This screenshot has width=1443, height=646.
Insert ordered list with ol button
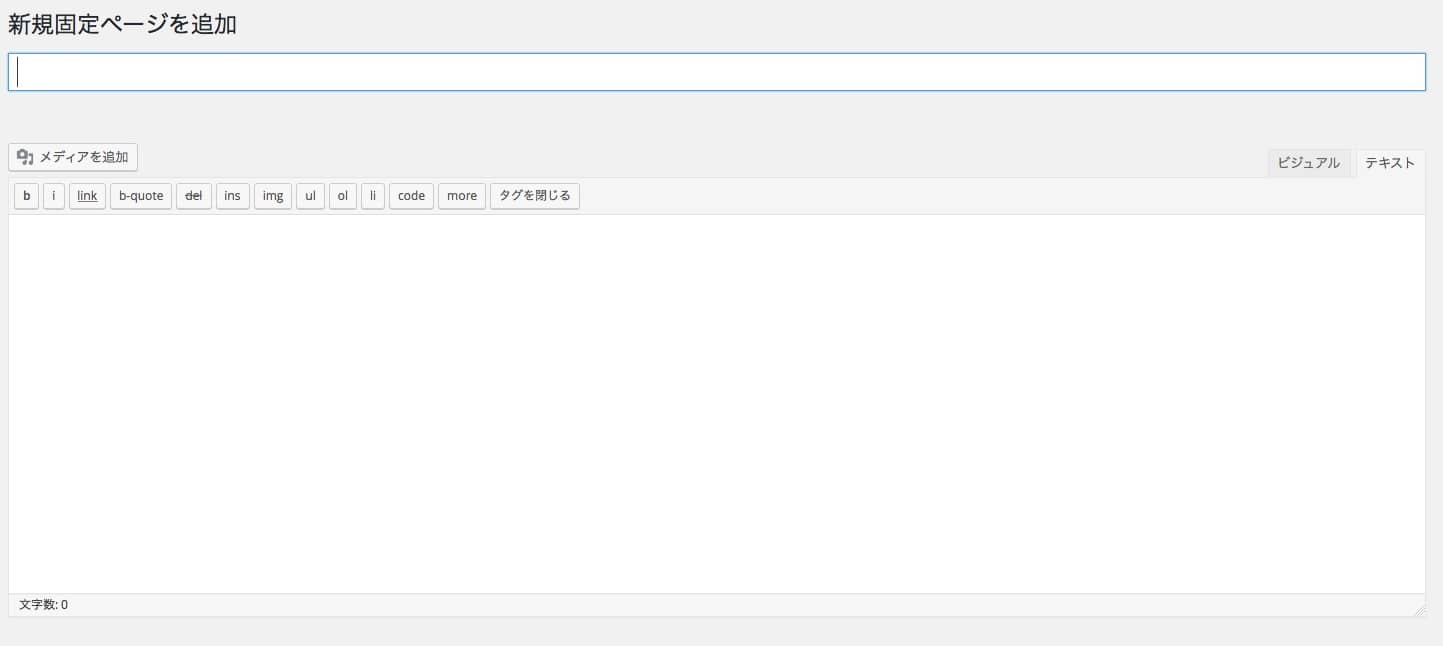pyautogui.click(x=342, y=196)
